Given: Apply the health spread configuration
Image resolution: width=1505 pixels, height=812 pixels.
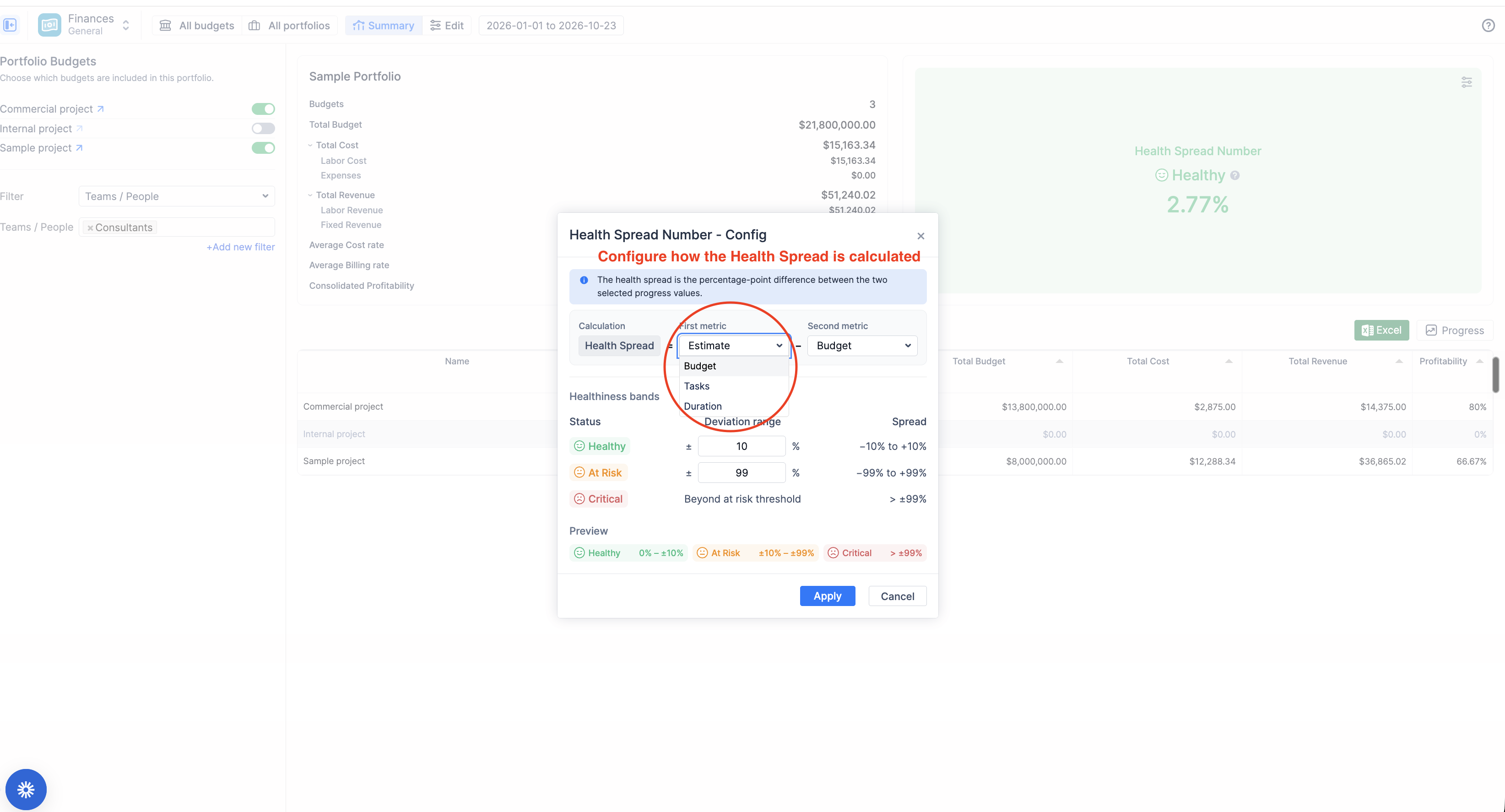Looking at the screenshot, I should 827,596.
